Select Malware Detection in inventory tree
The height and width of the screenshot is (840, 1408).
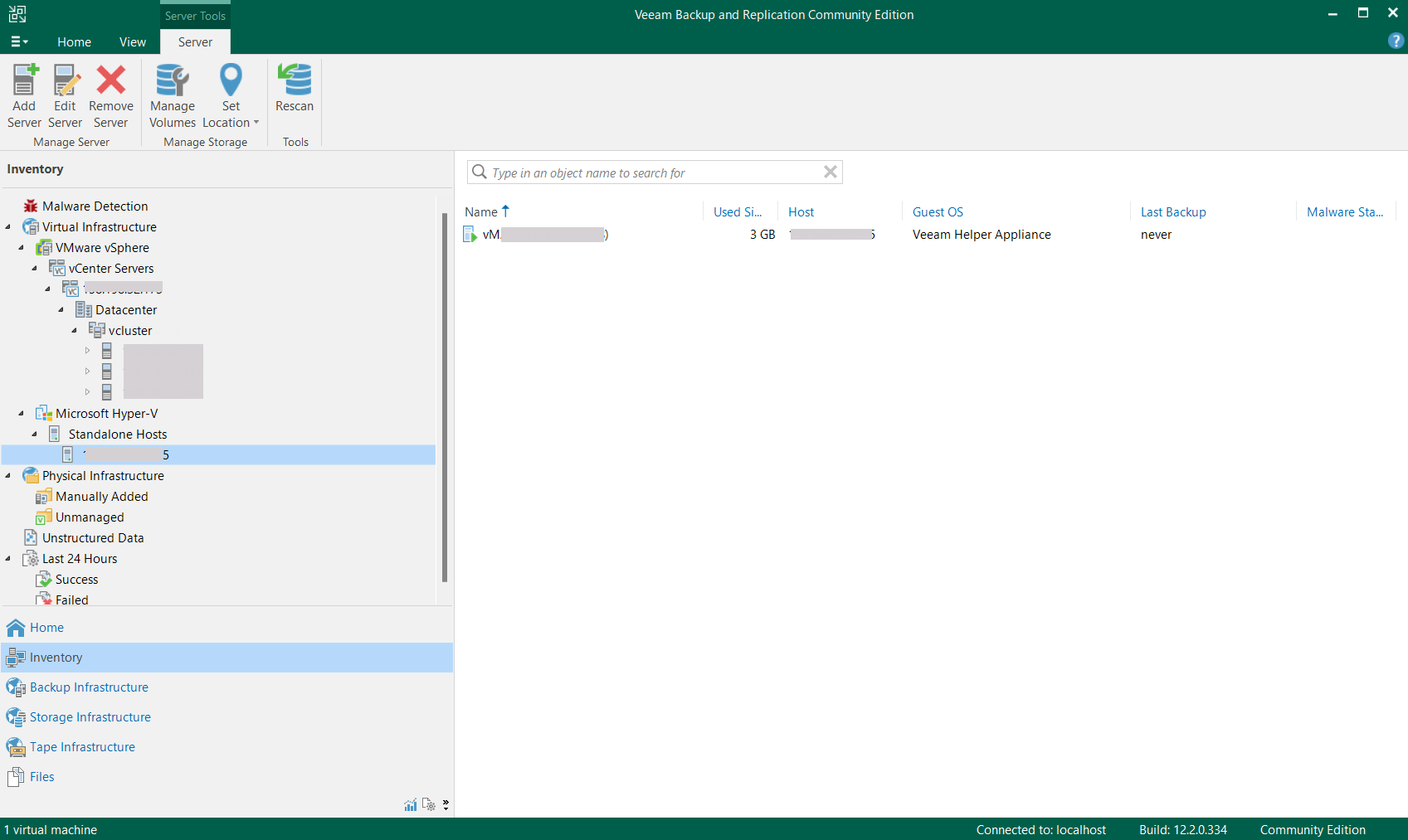coord(95,206)
